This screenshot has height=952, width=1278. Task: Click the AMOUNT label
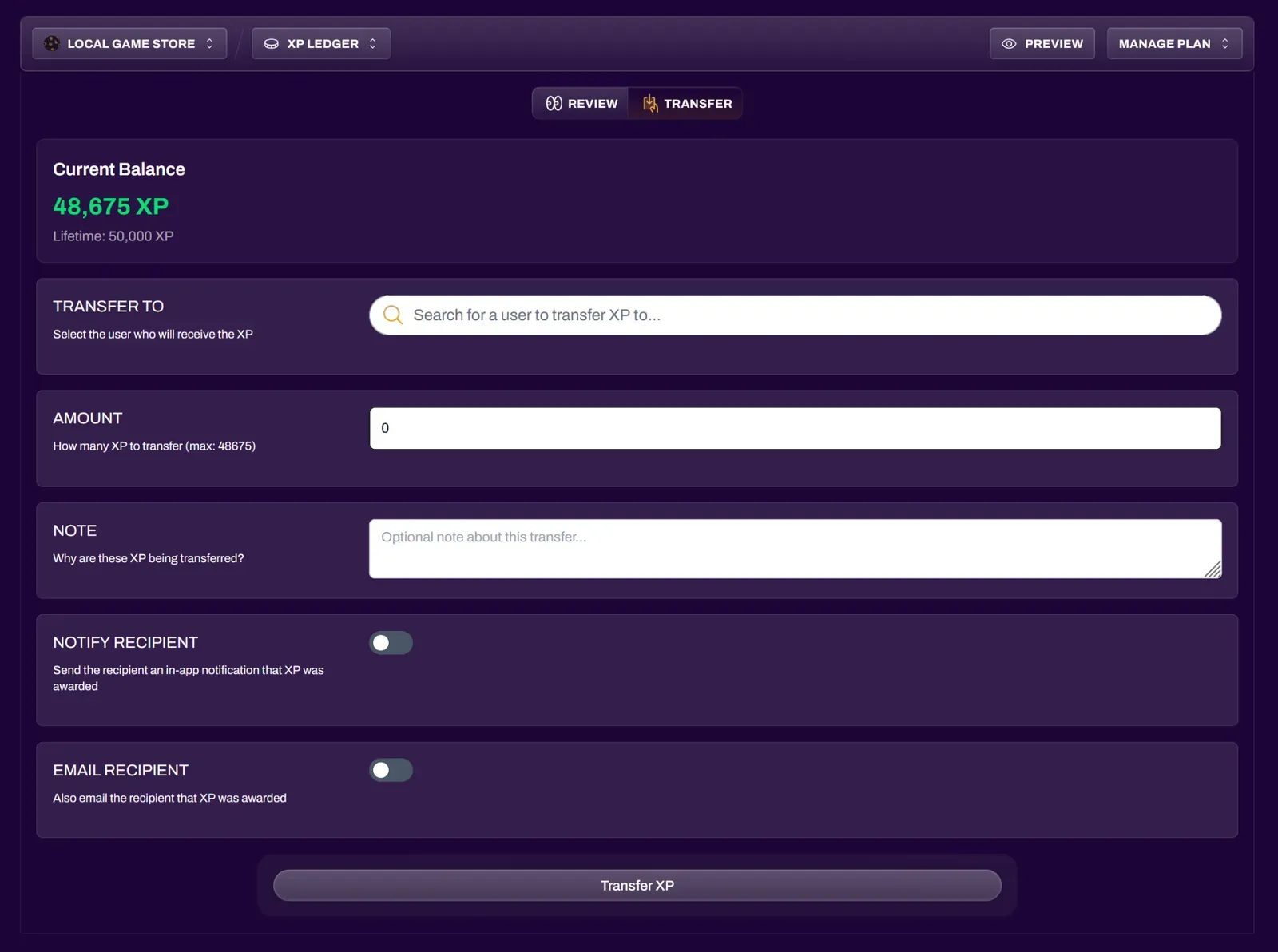click(x=88, y=418)
